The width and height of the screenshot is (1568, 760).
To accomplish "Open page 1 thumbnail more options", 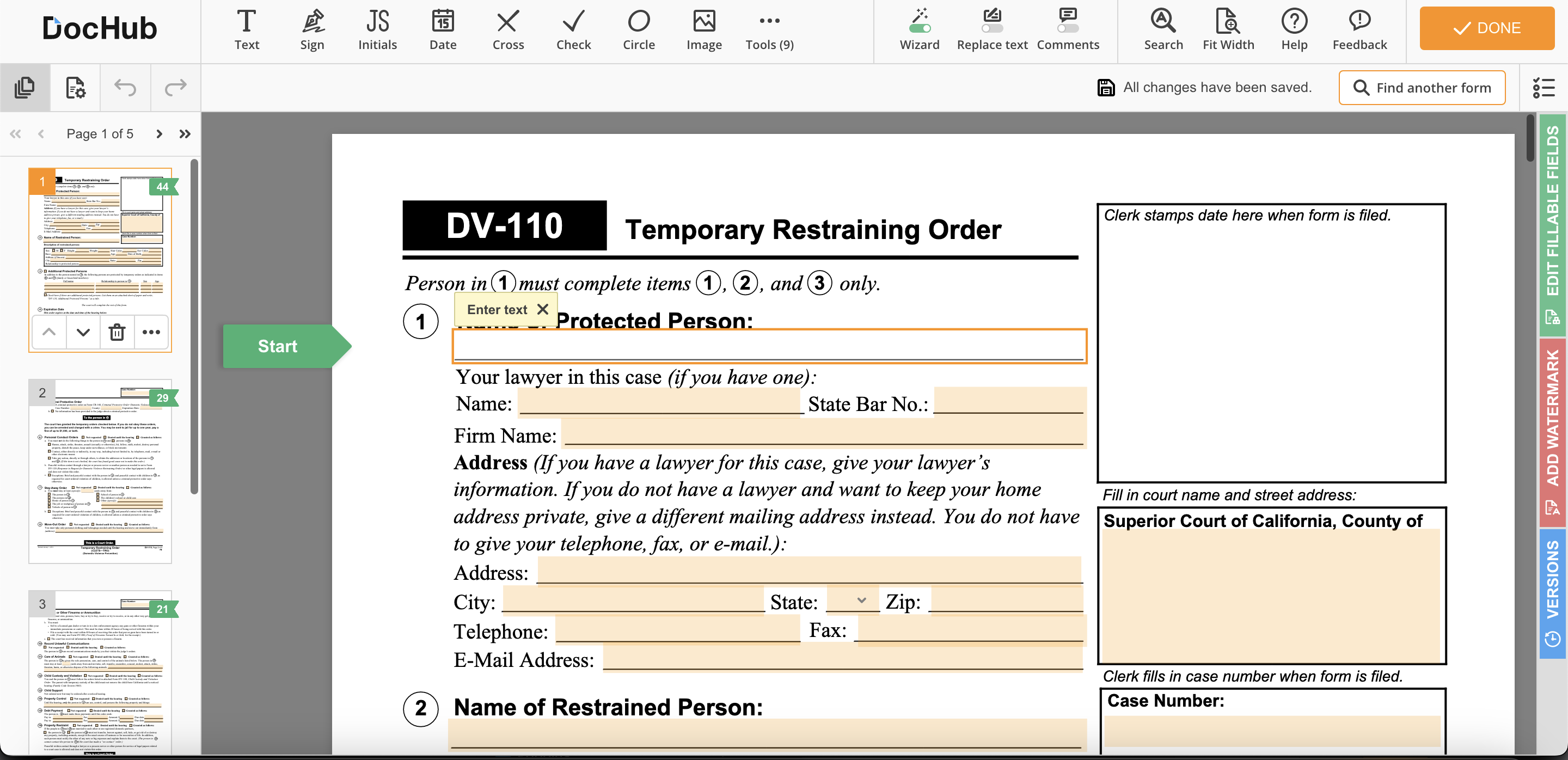I will point(151,332).
